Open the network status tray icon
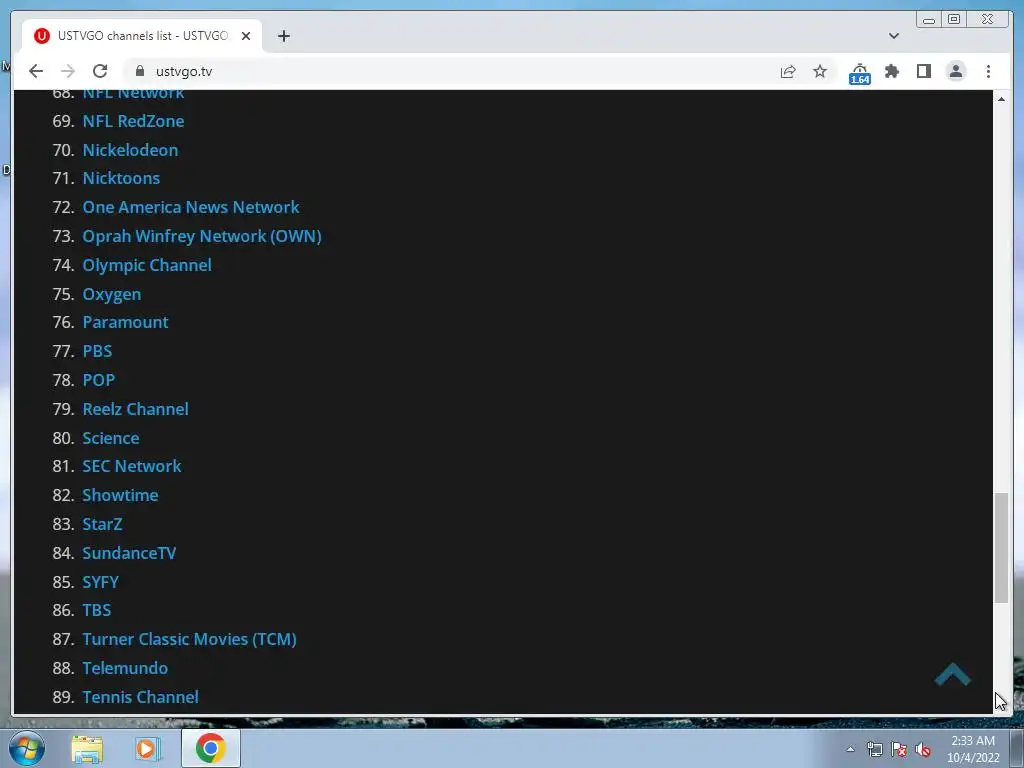Viewport: 1024px width, 768px height. point(874,749)
